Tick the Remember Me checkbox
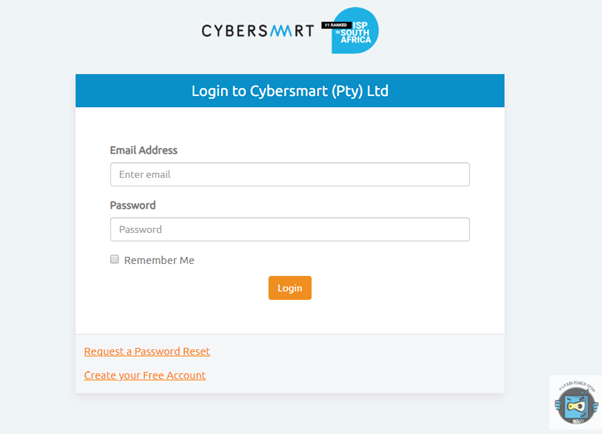602x434 pixels. pos(114,259)
